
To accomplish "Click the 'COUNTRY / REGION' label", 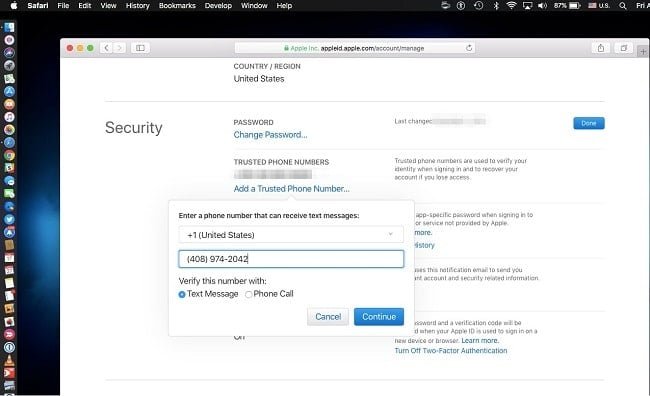I will point(267,66).
